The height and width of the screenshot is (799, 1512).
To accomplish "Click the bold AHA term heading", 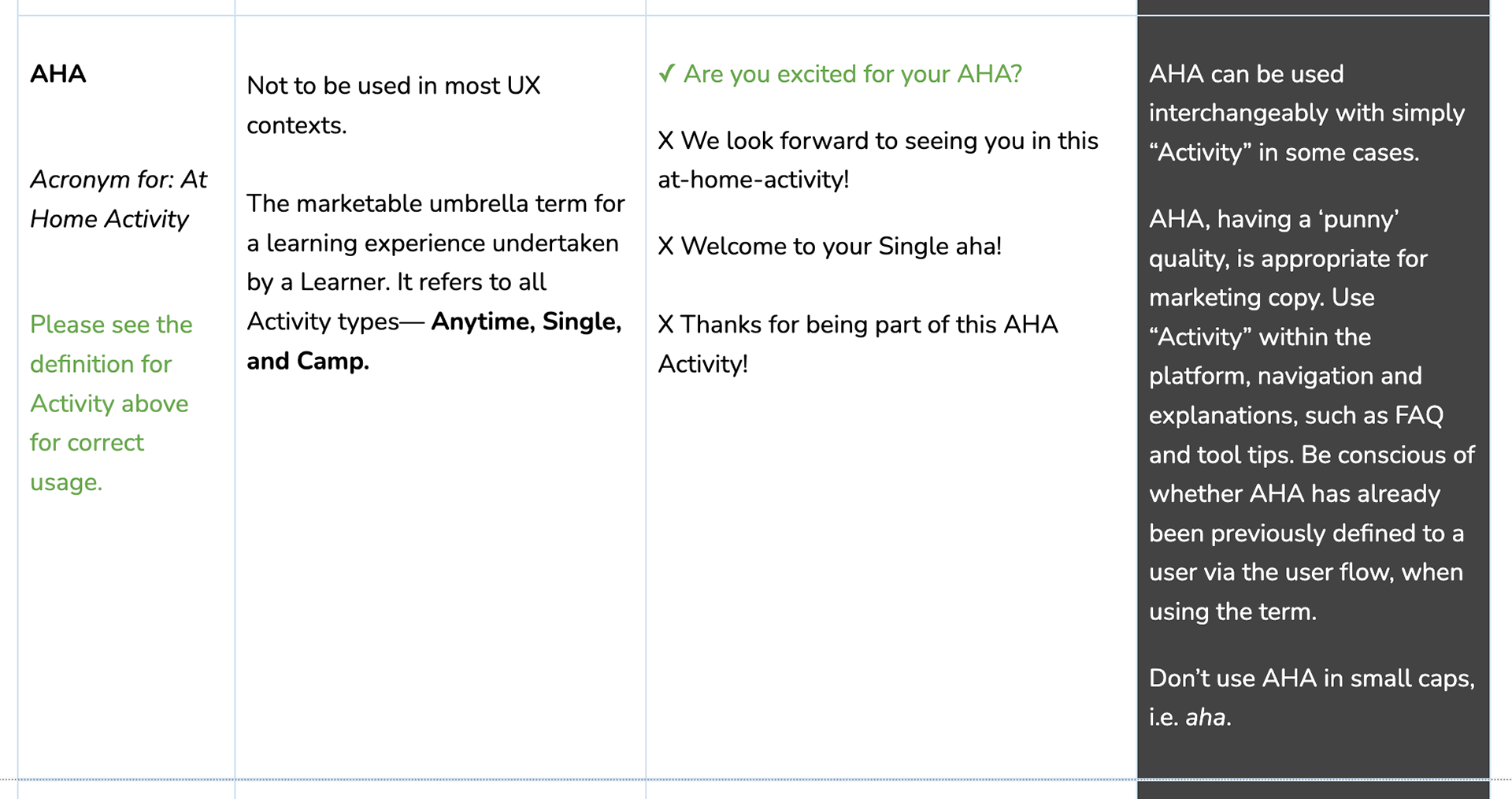I will click(58, 74).
